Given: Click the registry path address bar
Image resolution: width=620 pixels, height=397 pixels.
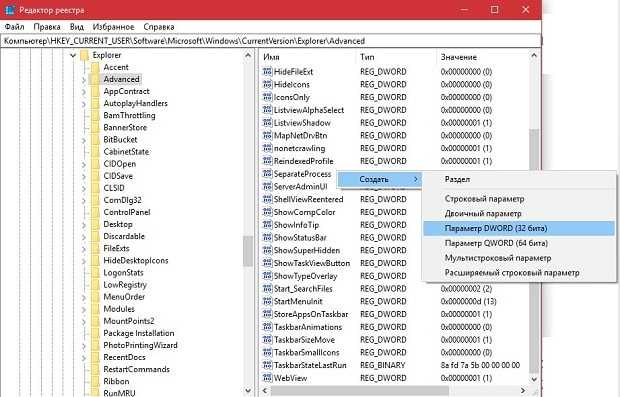Looking at the screenshot, I should tap(271, 41).
